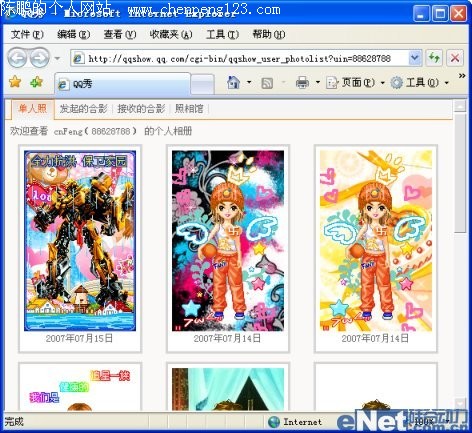
Task: Open the 收藏夹(A) menu
Action: (x=171, y=34)
